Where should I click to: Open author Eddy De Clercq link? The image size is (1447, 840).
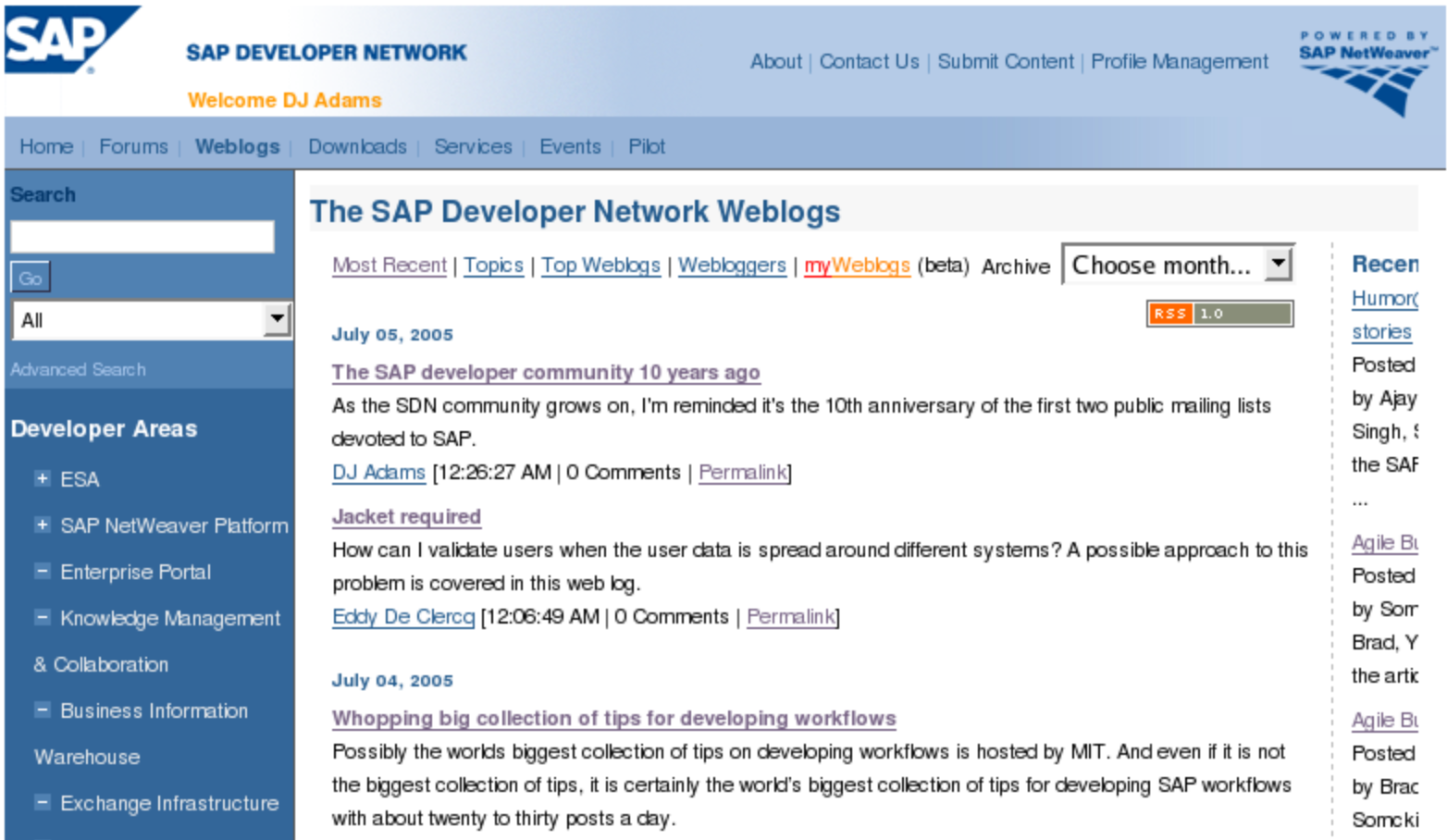(403, 616)
